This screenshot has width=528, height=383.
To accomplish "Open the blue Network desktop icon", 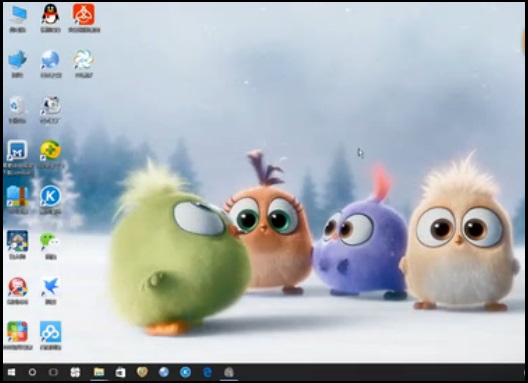I will pos(18,60).
